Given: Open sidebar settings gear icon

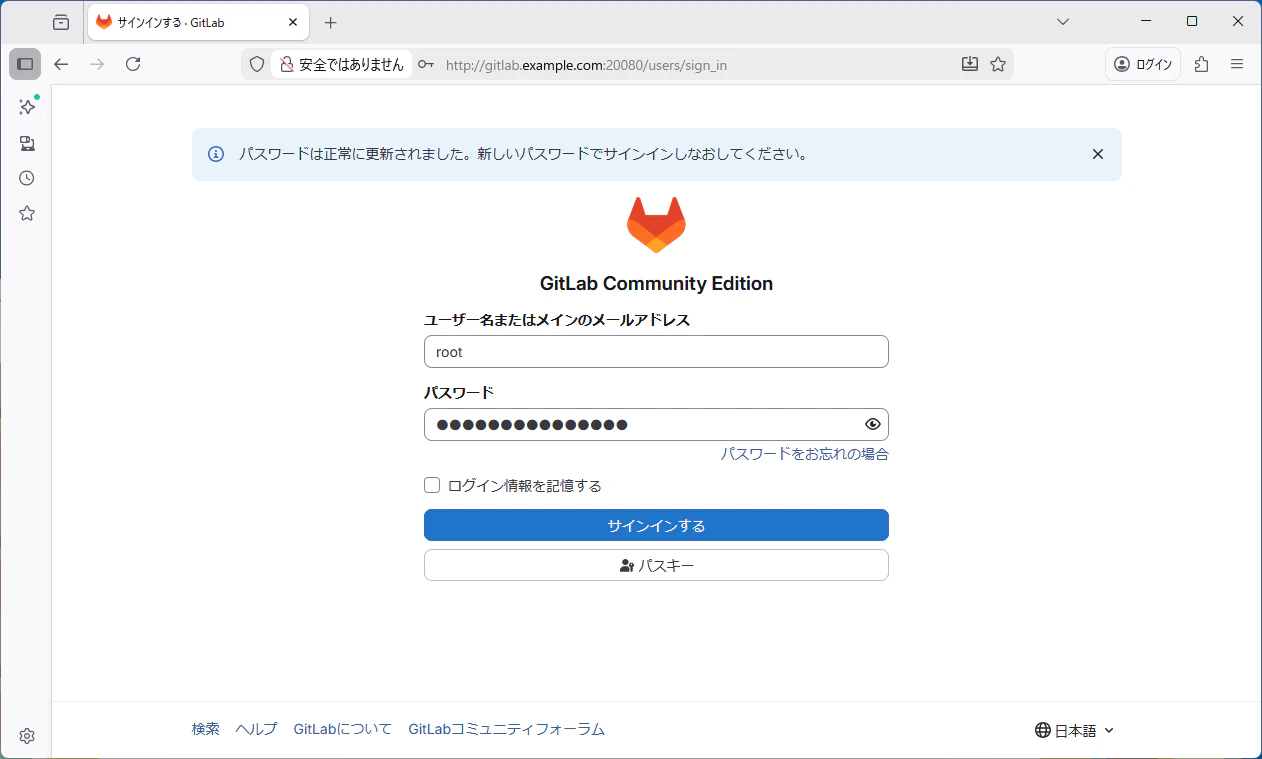Looking at the screenshot, I should [27, 736].
